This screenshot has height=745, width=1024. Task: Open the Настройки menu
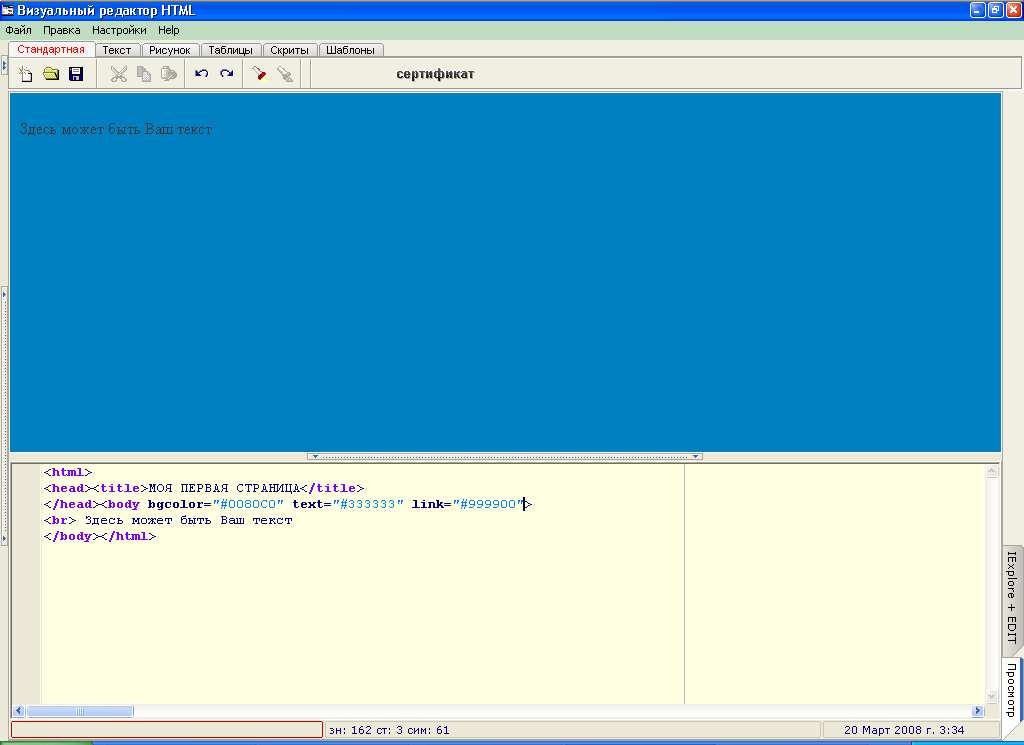point(119,30)
